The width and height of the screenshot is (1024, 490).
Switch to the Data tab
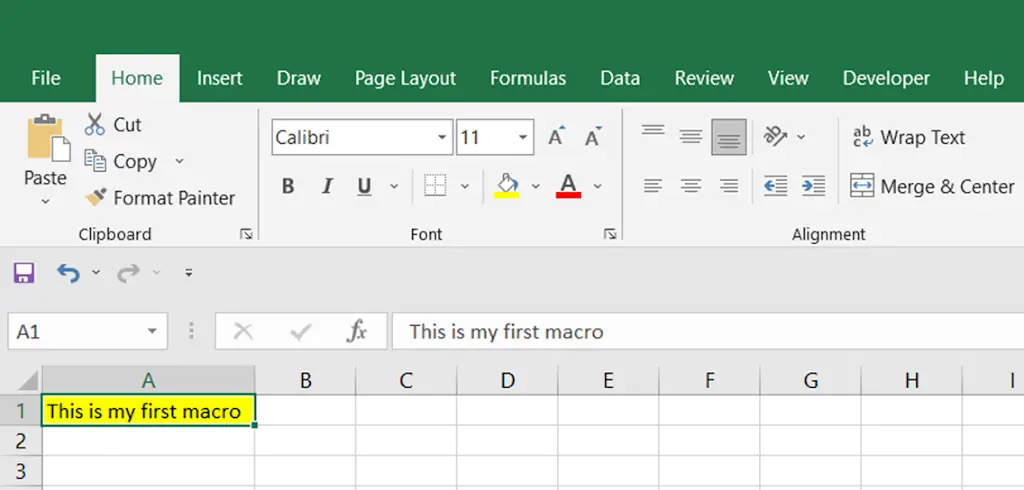(x=620, y=78)
